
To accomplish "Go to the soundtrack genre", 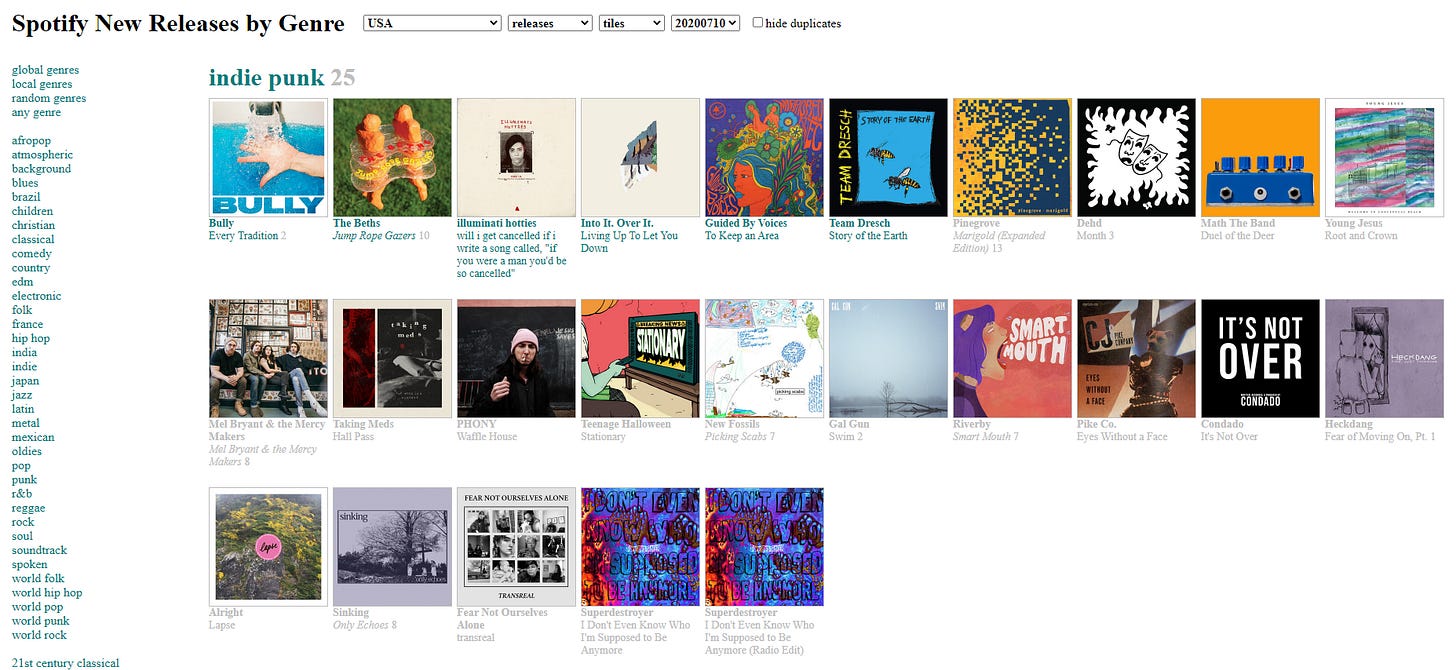I will click(39, 550).
